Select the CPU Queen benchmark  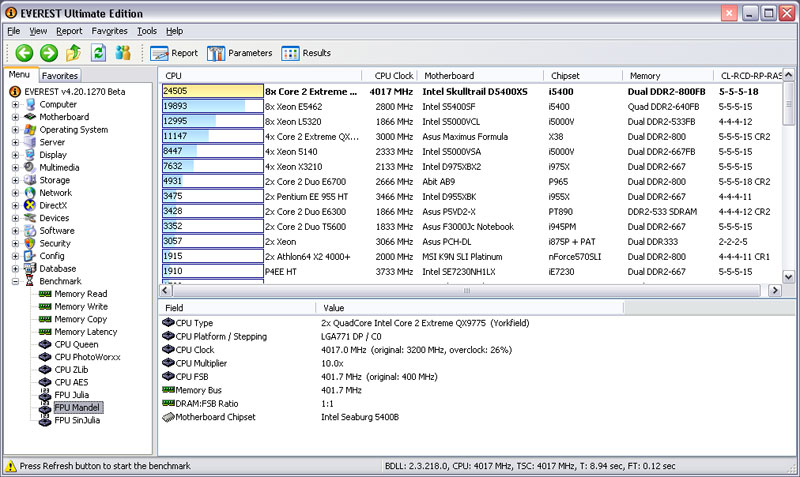pyautogui.click(x=77, y=344)
